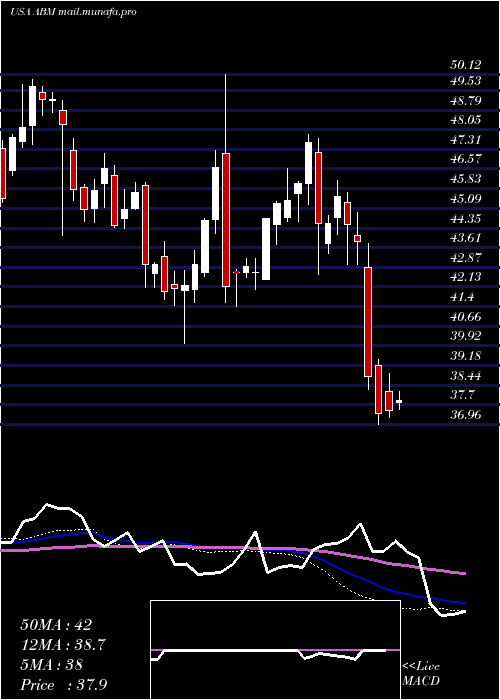The width and height of the screenshot is (500, 700).
Task: Click the 38.44 price axis label
Action: [x=466, y=375]
